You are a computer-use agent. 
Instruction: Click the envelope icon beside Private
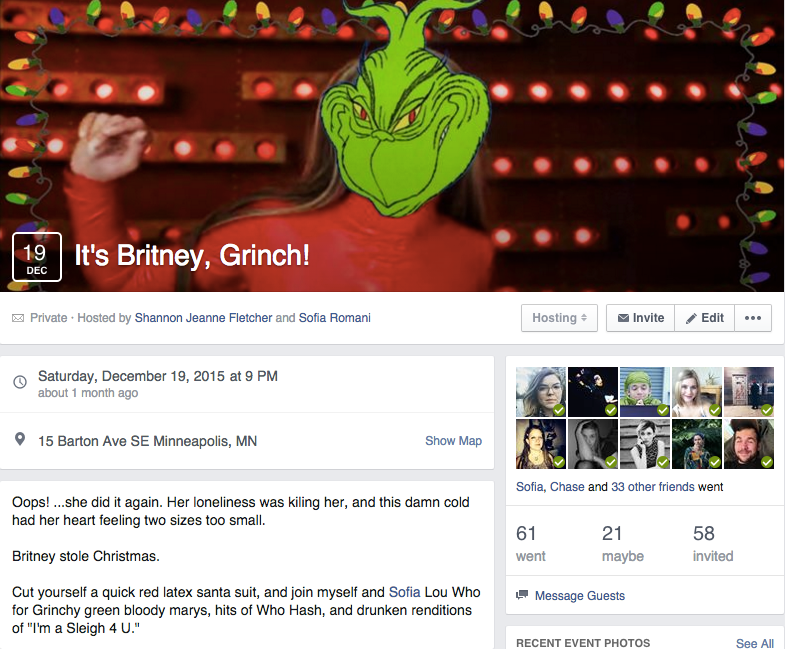[18, 318]
